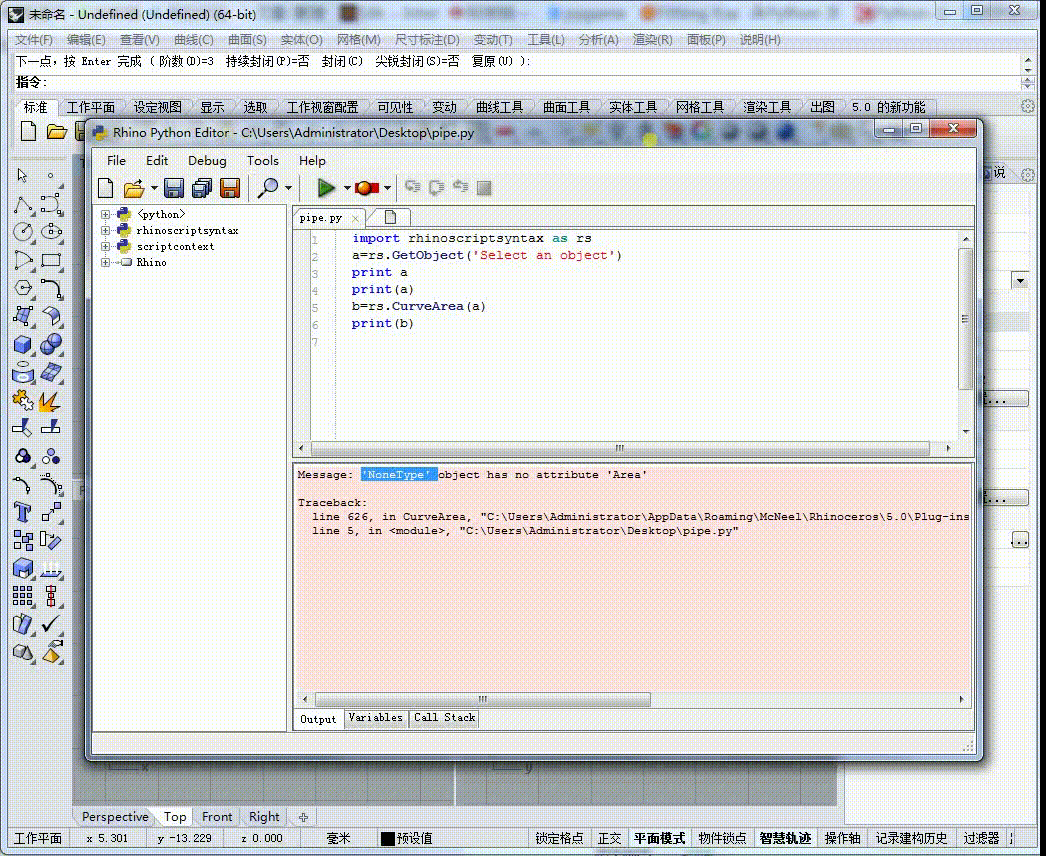This screenshot has width=1046, height=856.
Task: Expand Rhino tree node
Action: coord(105,262)
